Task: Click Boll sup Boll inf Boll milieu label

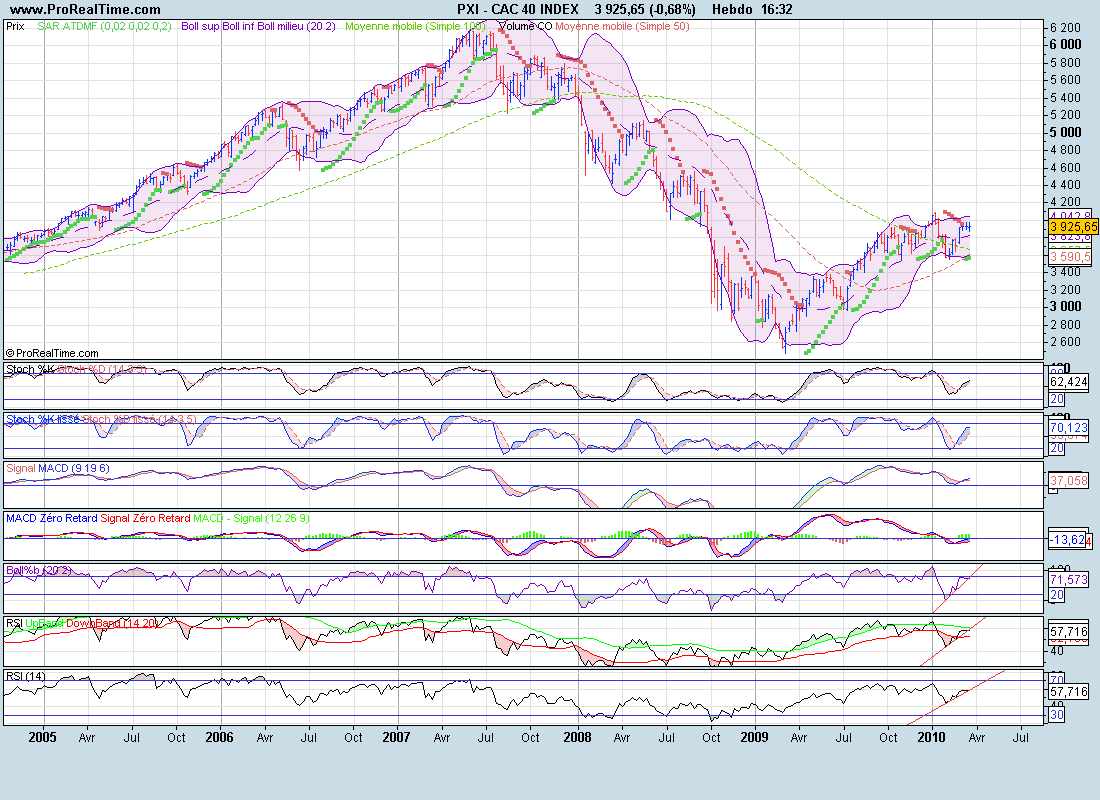Action: pyautogui.click(x=258, y=27)
